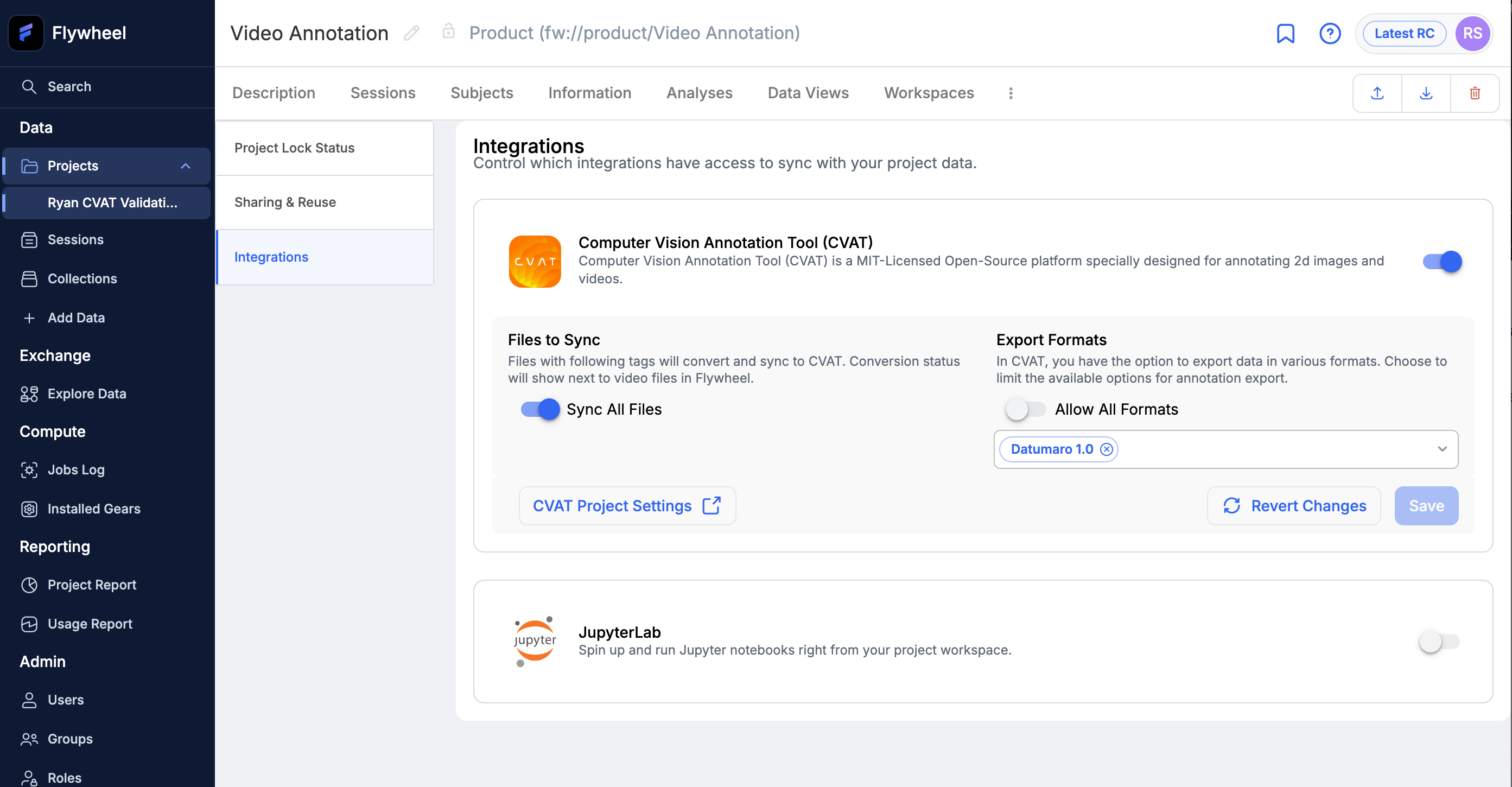The width and height of the screenshot is (1512, 787).
Task: Click the Video Annotation project title
Action: [309, 33]
